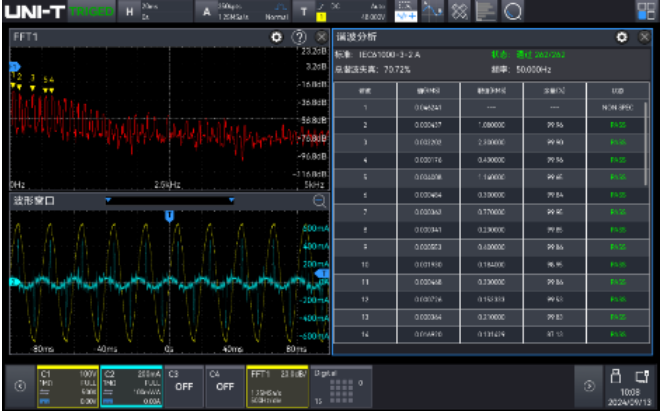Open the search magnifier in top toolbar
This screenshot has height=411, width=662.
pyautogui.click(x=512, y=11)
